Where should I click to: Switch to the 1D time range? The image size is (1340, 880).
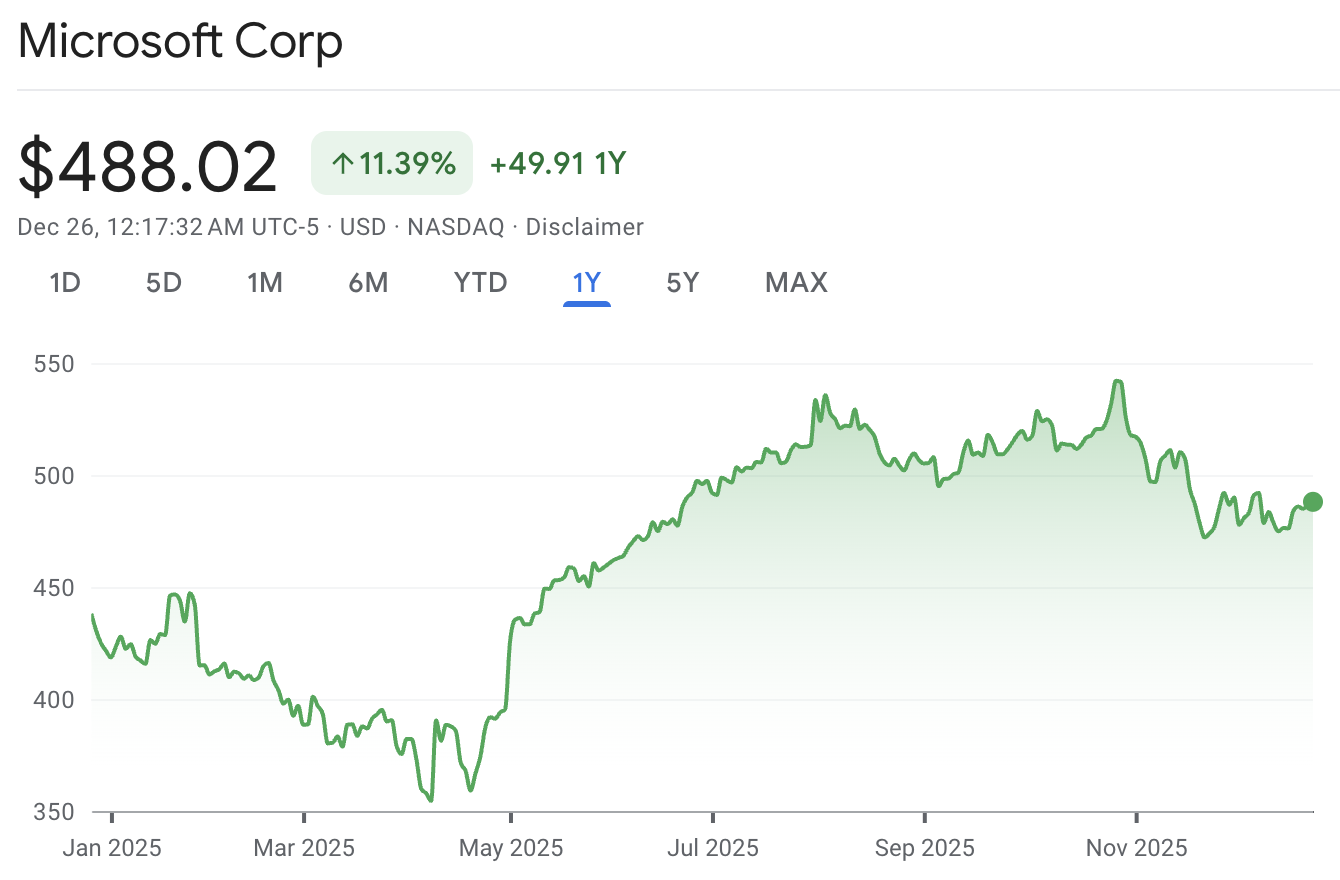(64, 283)
